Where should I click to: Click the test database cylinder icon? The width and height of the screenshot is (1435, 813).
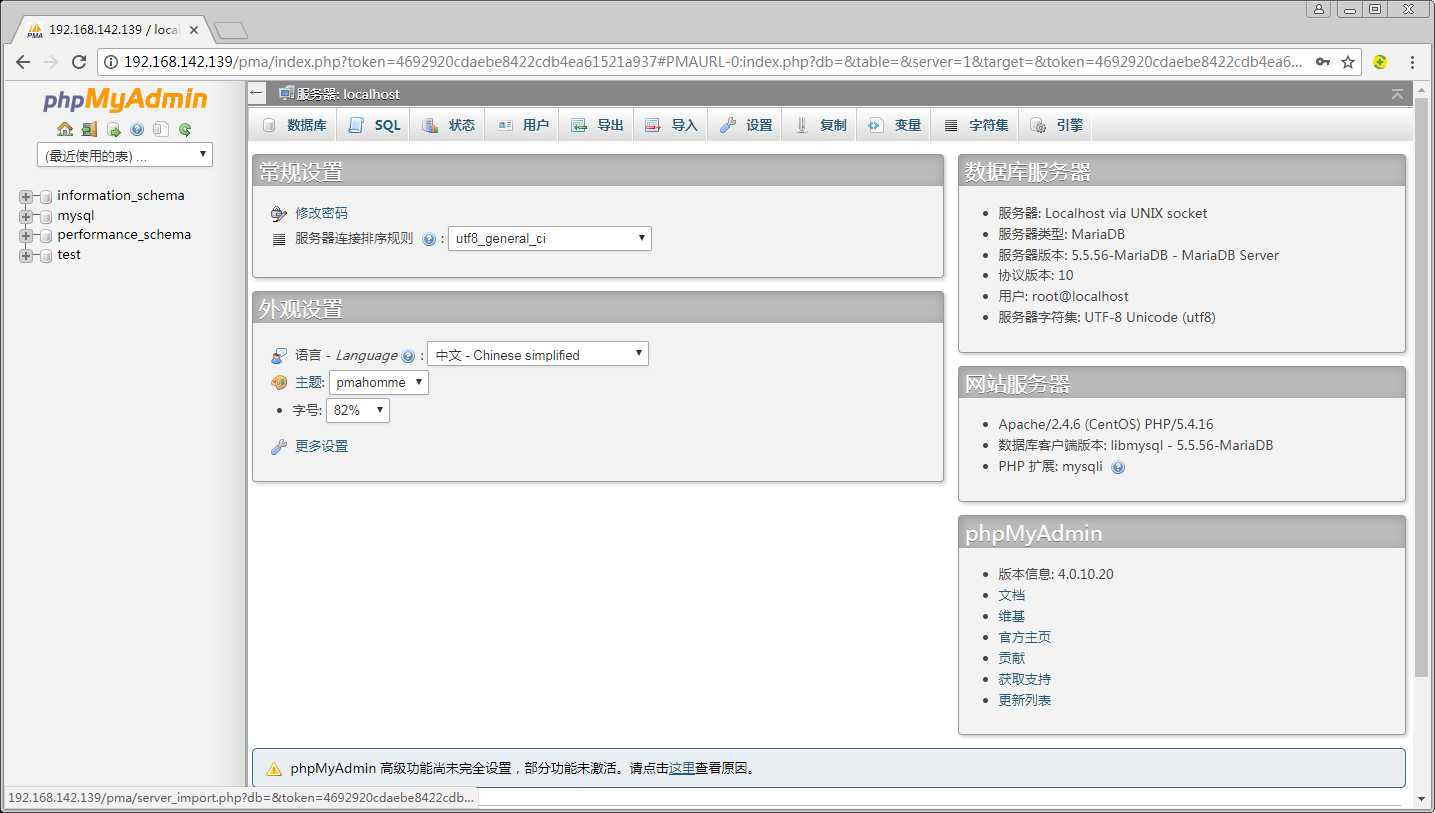[45, 255]
